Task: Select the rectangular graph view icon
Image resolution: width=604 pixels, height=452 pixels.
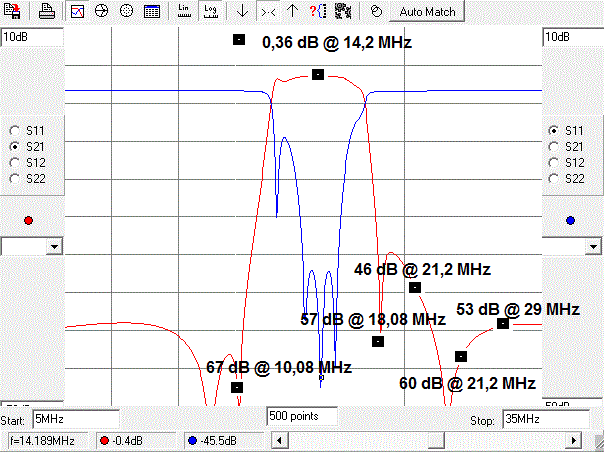Action: coord(77,12)
